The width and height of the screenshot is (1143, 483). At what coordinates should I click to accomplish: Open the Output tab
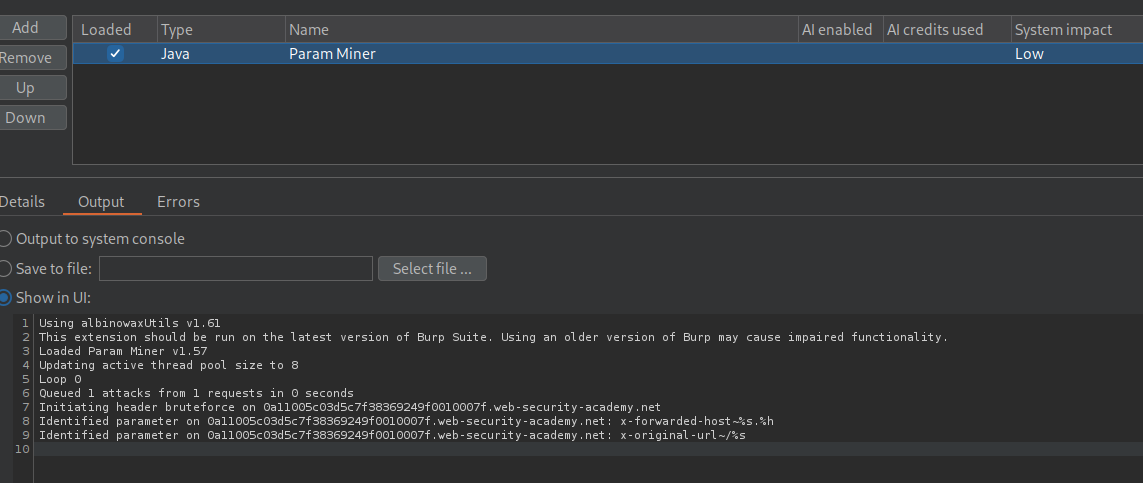(101, 202)
